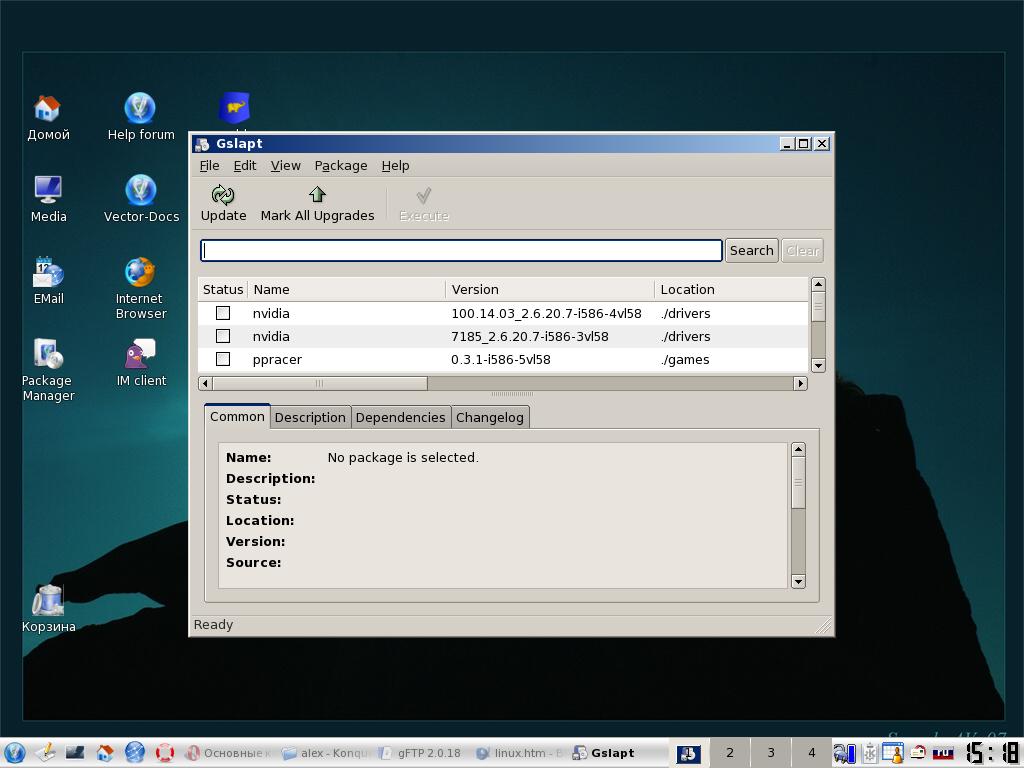Switch to the Changelog tab

coord(490,418)
